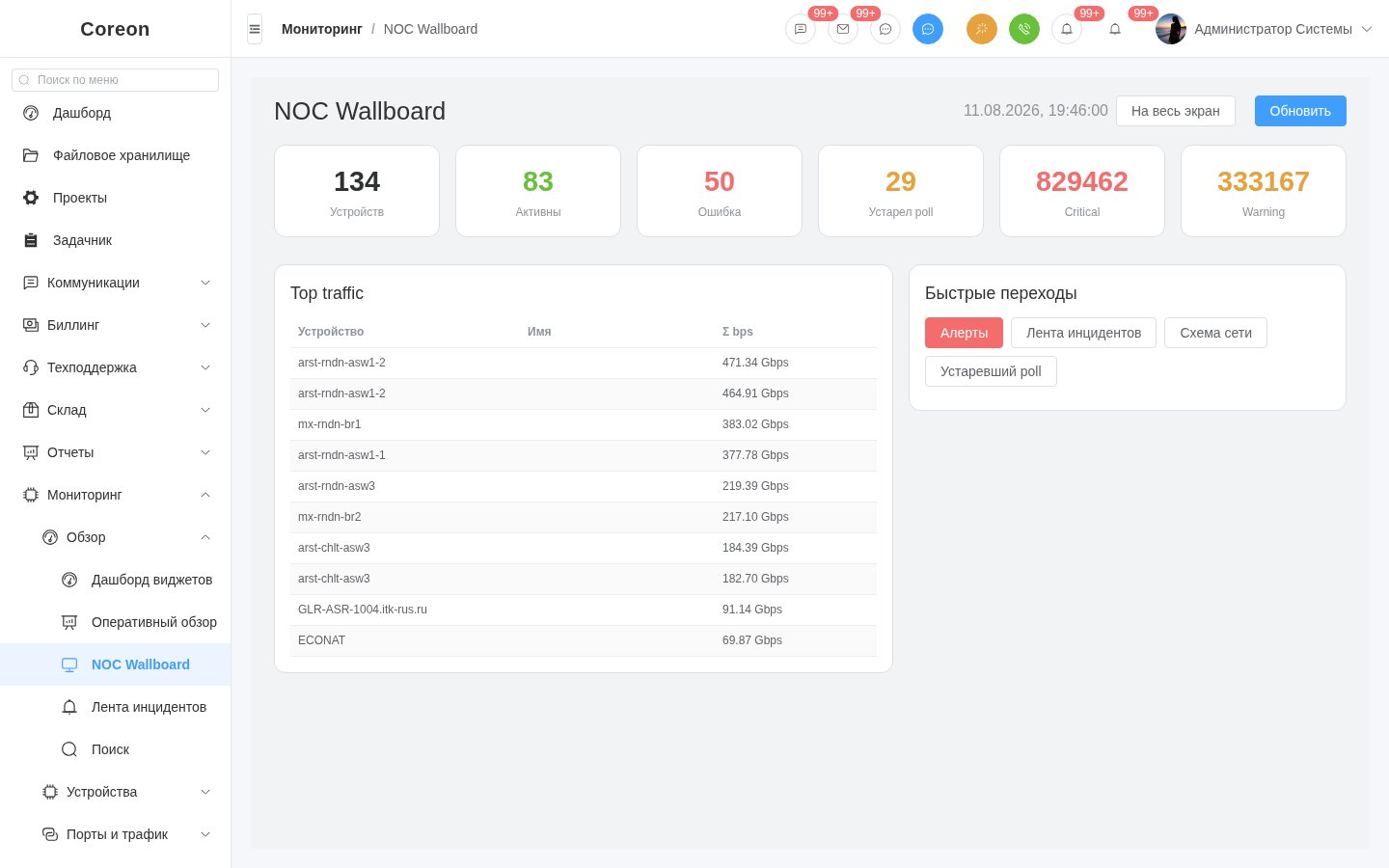Click the GLR-ASR-1004.itk-rus.ru row

click(x=584, y=610)
